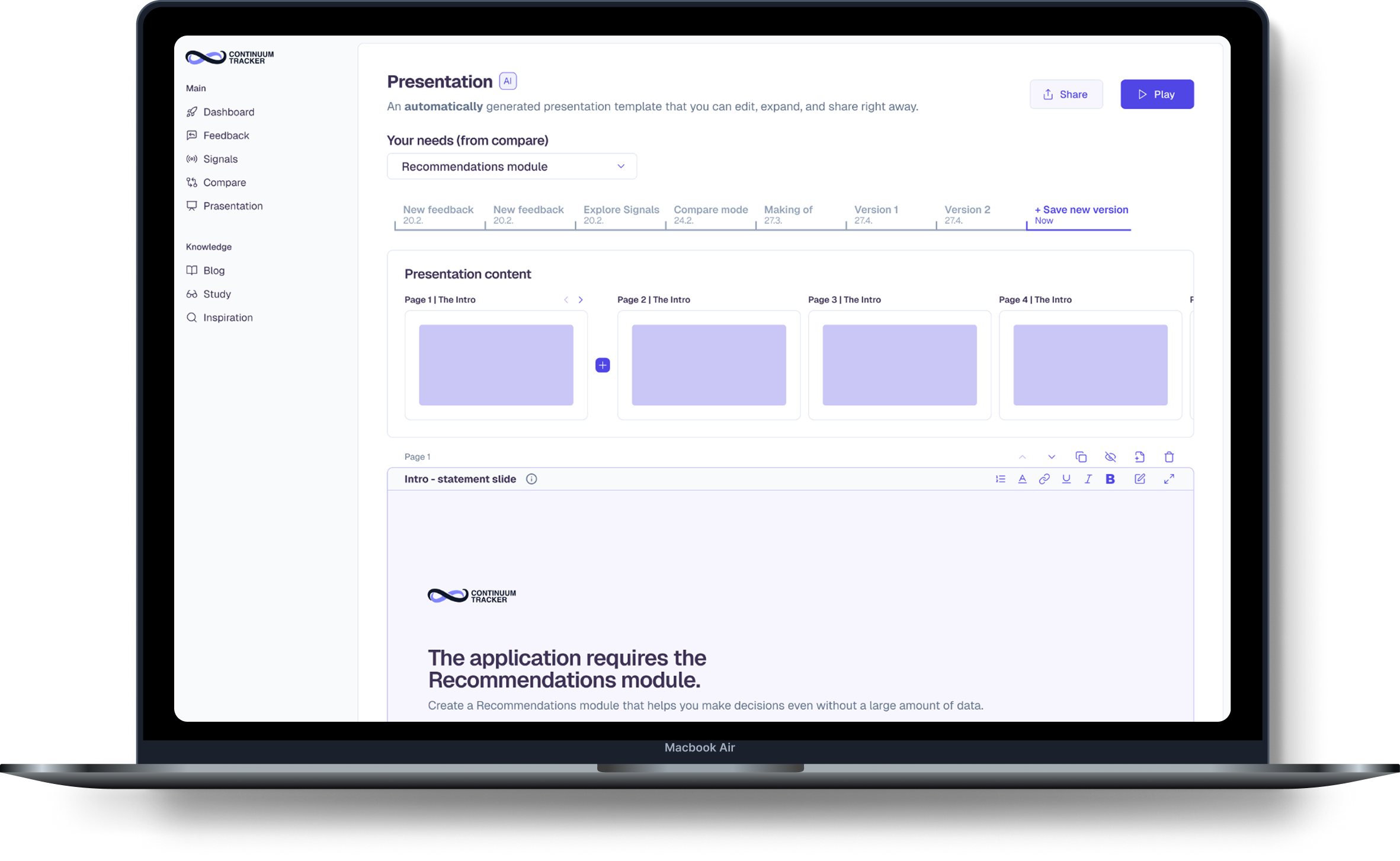The height and width of the screenshot is (861, 1400).
Task: Go to previous slide with left chevron
Action: 566,300
